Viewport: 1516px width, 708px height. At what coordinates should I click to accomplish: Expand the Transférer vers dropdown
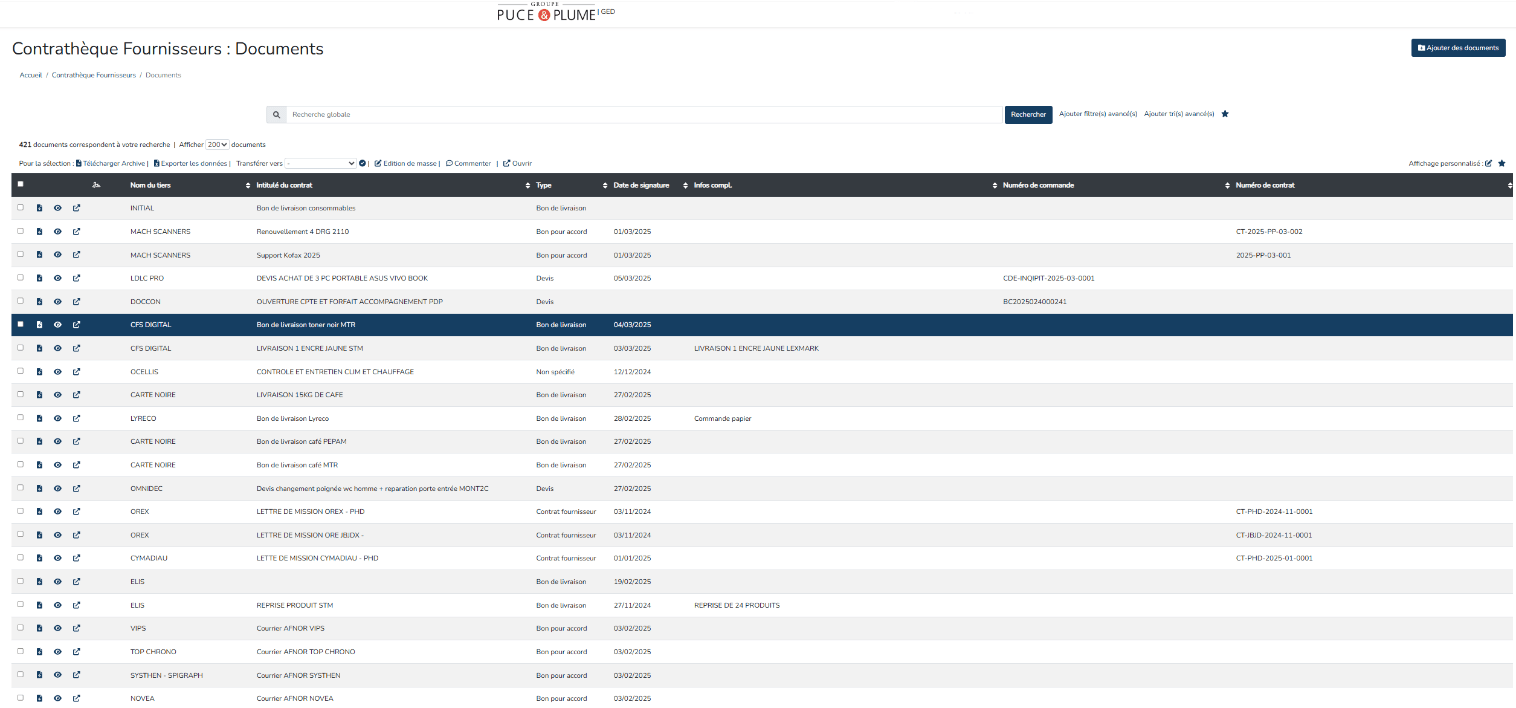pos(321,163)
